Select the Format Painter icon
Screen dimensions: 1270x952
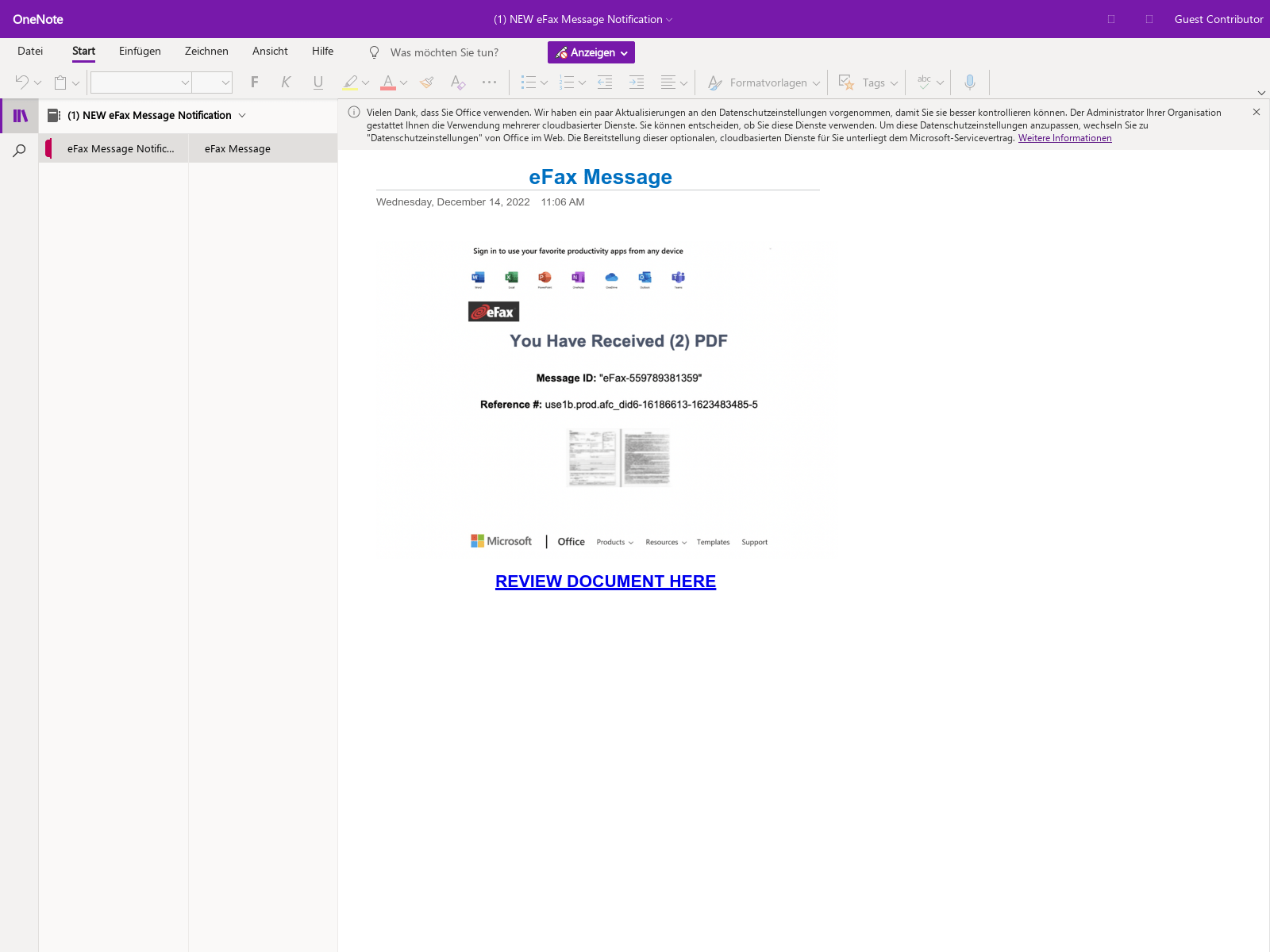point(427,82)
